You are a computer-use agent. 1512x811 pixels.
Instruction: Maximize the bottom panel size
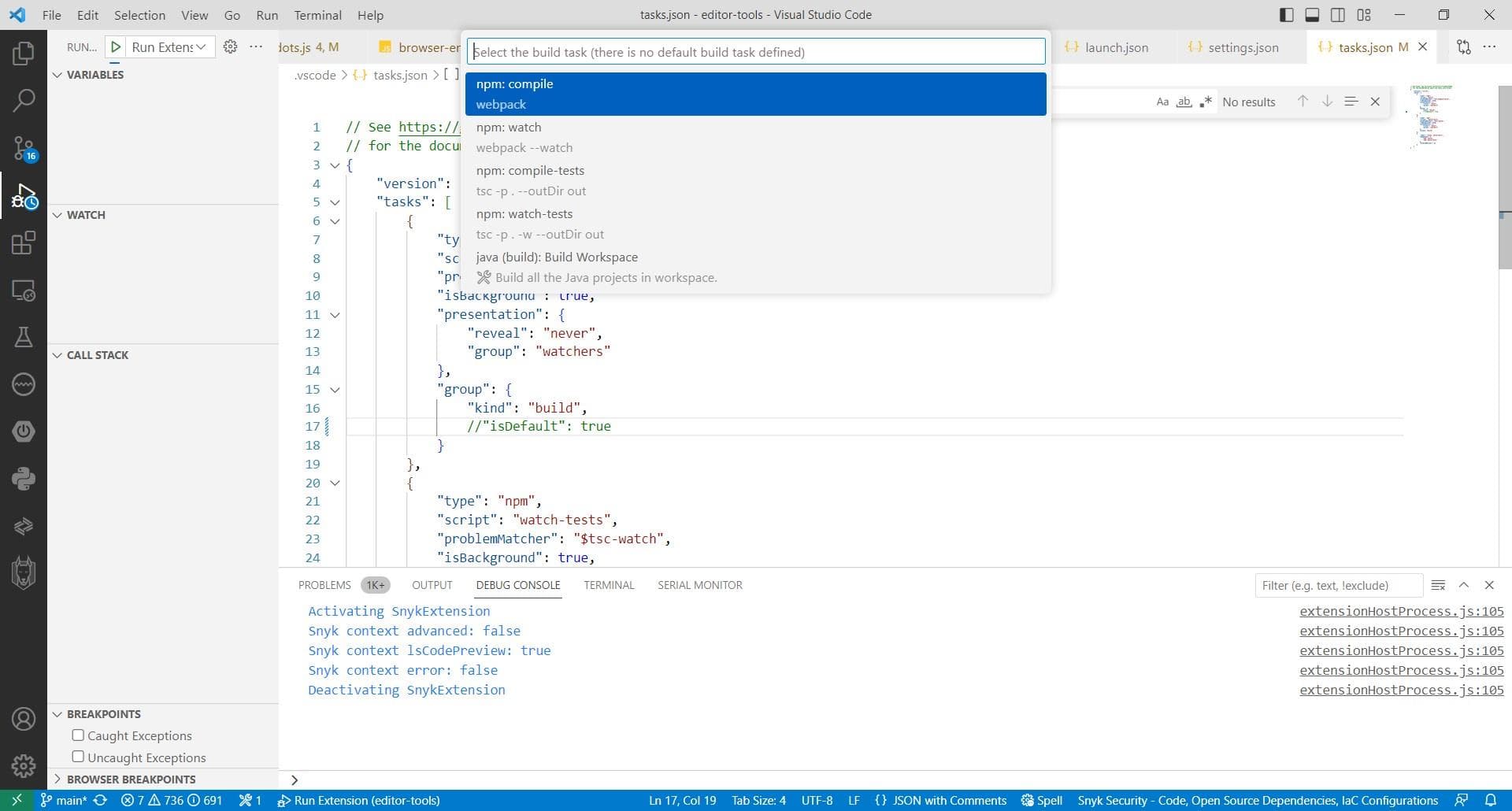pos(1464,585)
